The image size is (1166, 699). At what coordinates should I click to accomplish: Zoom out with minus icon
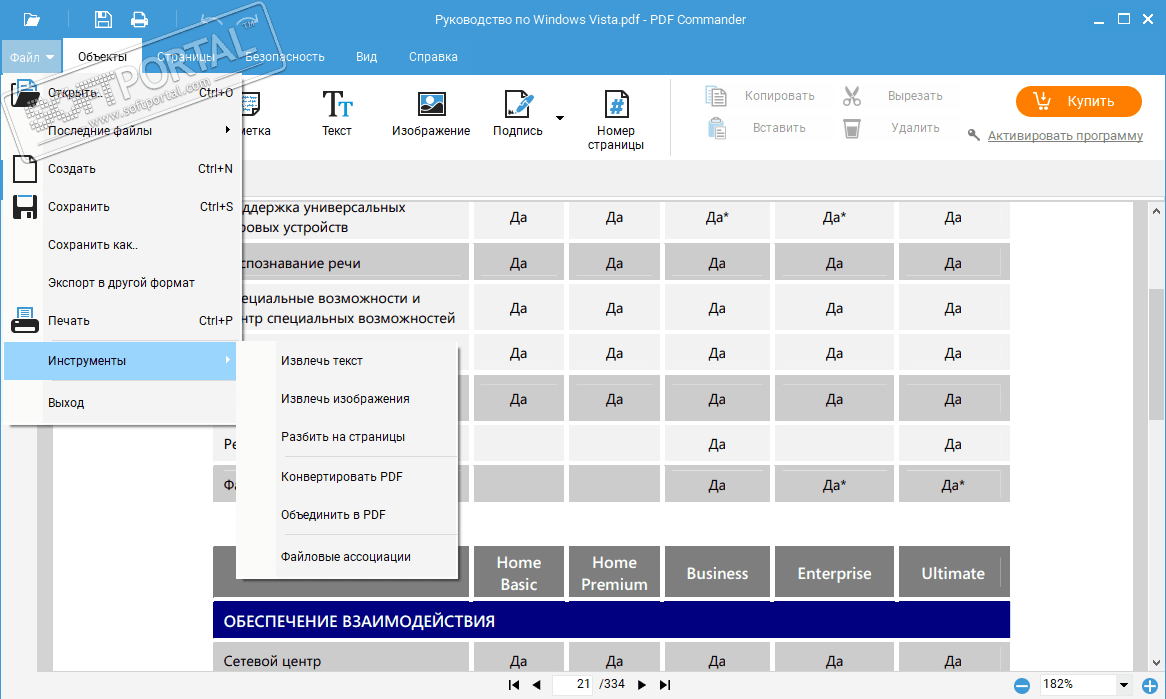click(x=1022, y=686)
